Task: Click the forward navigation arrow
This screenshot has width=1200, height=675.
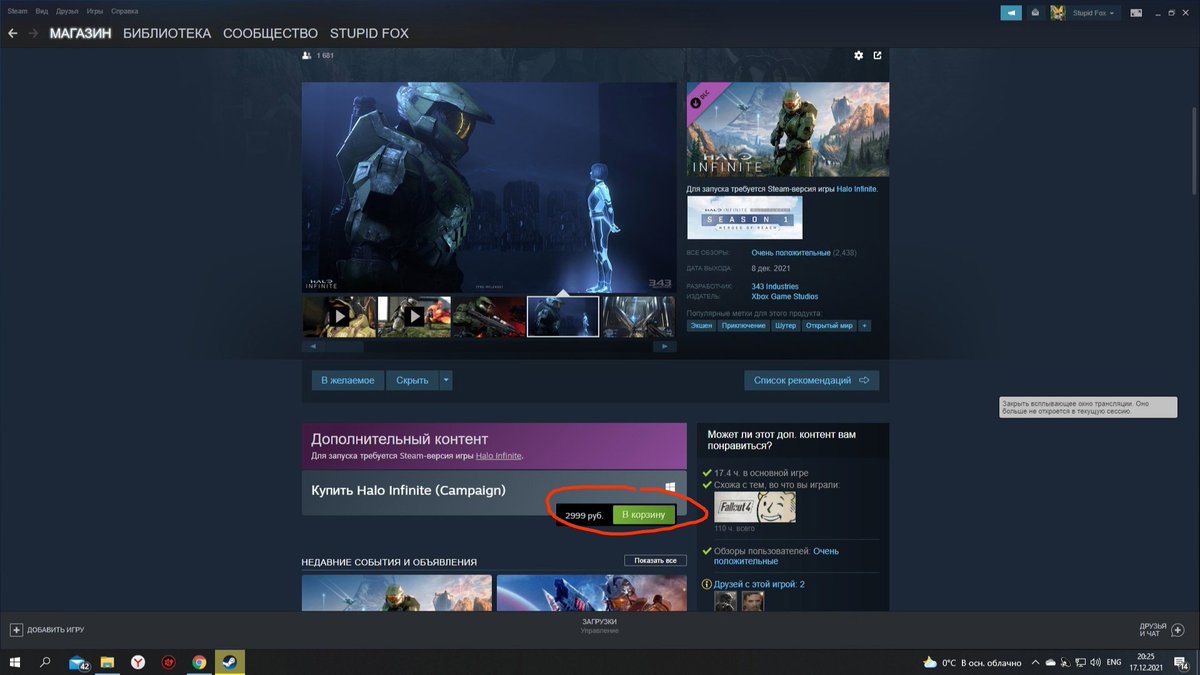Action: click(x=34, y=33)
